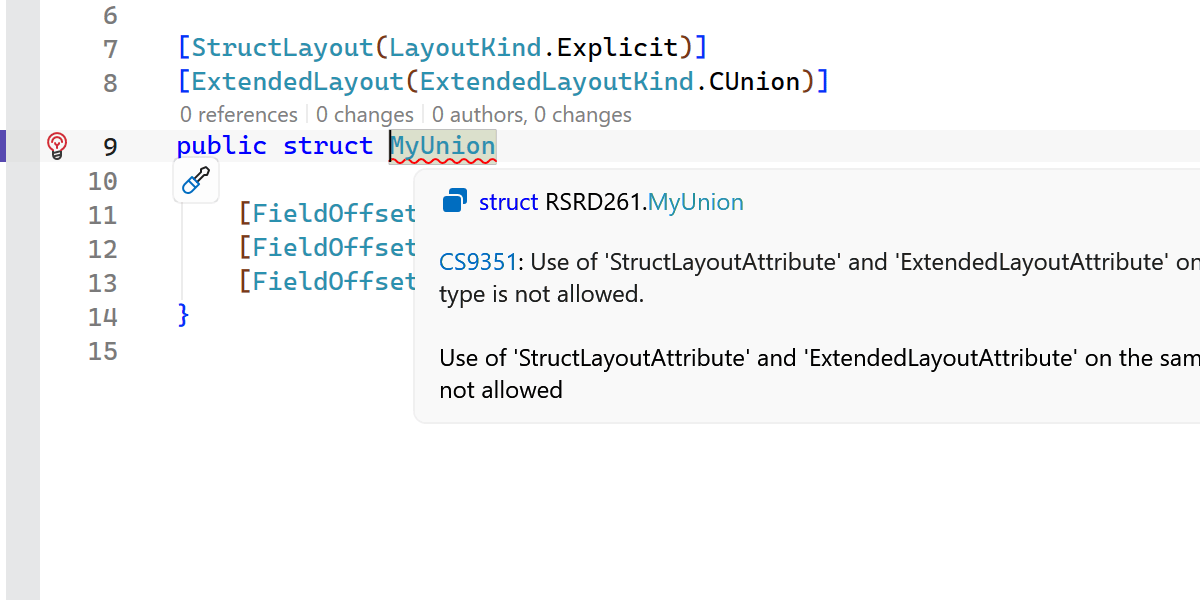1200x600 pixels.
Task: Click the CUnion member on line 8
Action: pyautogui.click(x=755, y=81)
